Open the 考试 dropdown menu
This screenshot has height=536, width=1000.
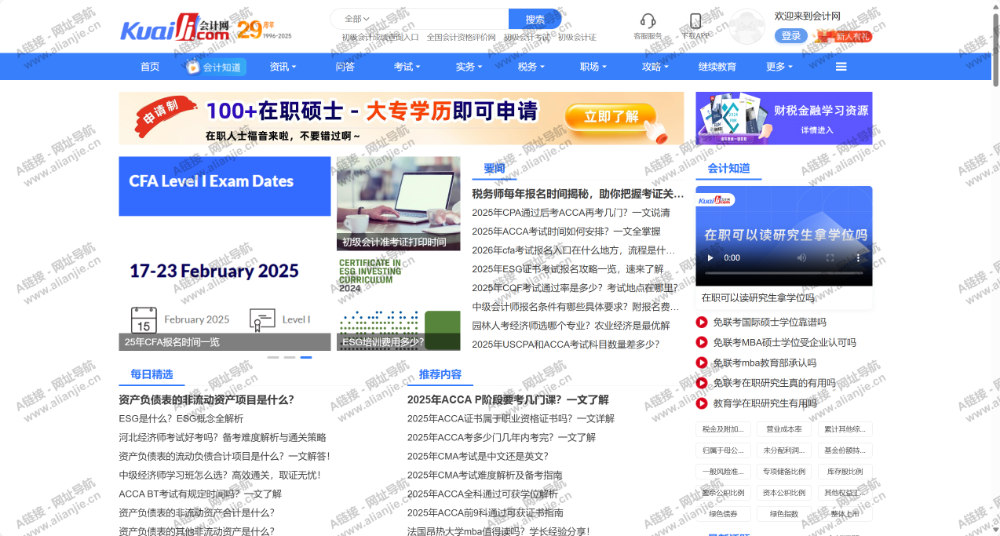tap(407, 67)
